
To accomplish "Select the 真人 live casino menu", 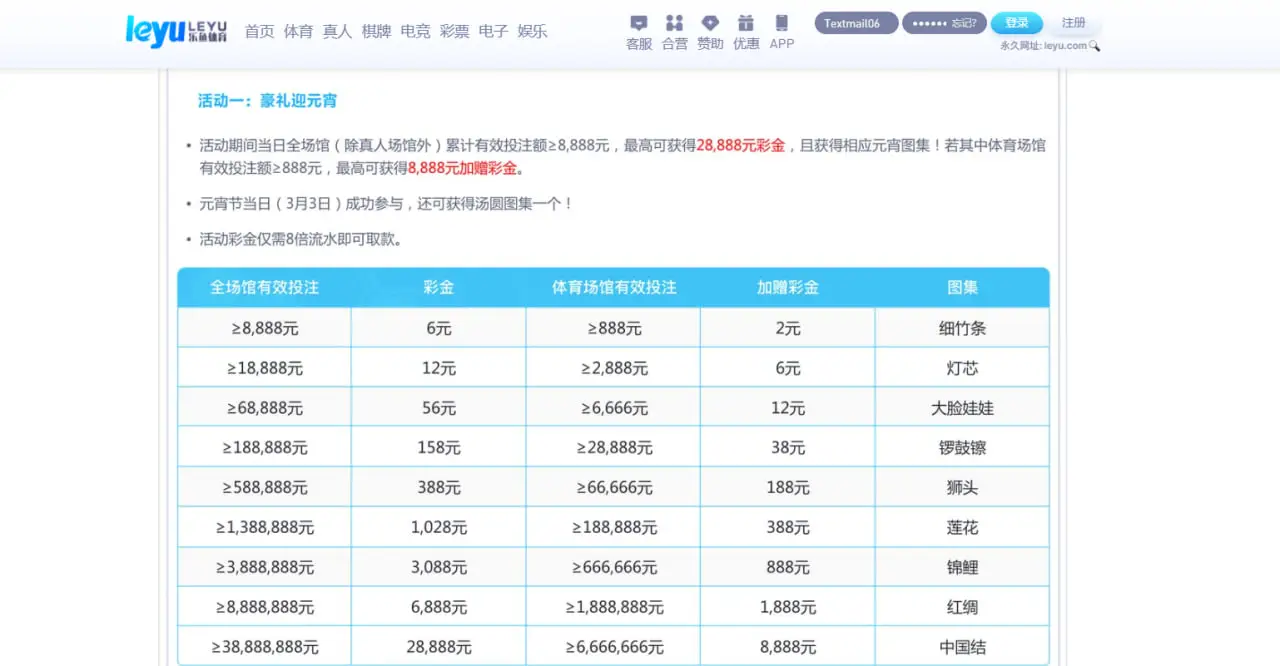I will (x=337, y=31).
